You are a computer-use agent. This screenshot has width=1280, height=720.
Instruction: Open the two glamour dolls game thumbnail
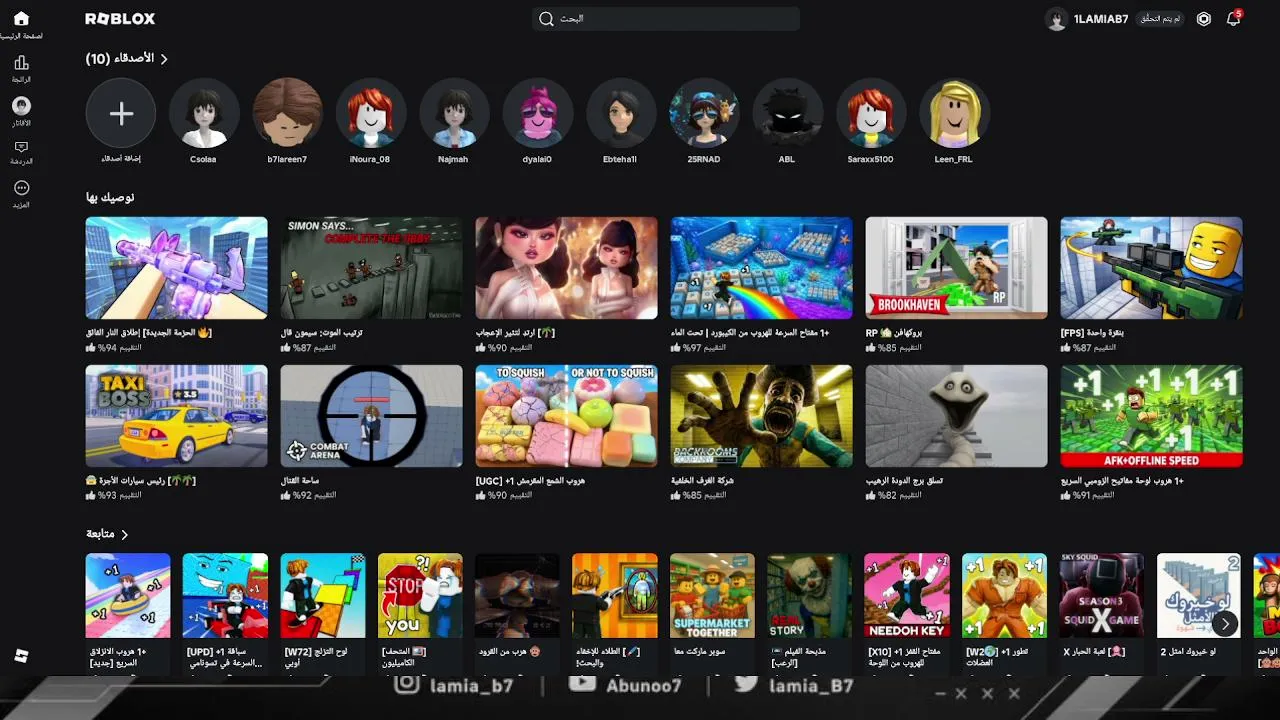pyautogui.click(x=566, y=268)
